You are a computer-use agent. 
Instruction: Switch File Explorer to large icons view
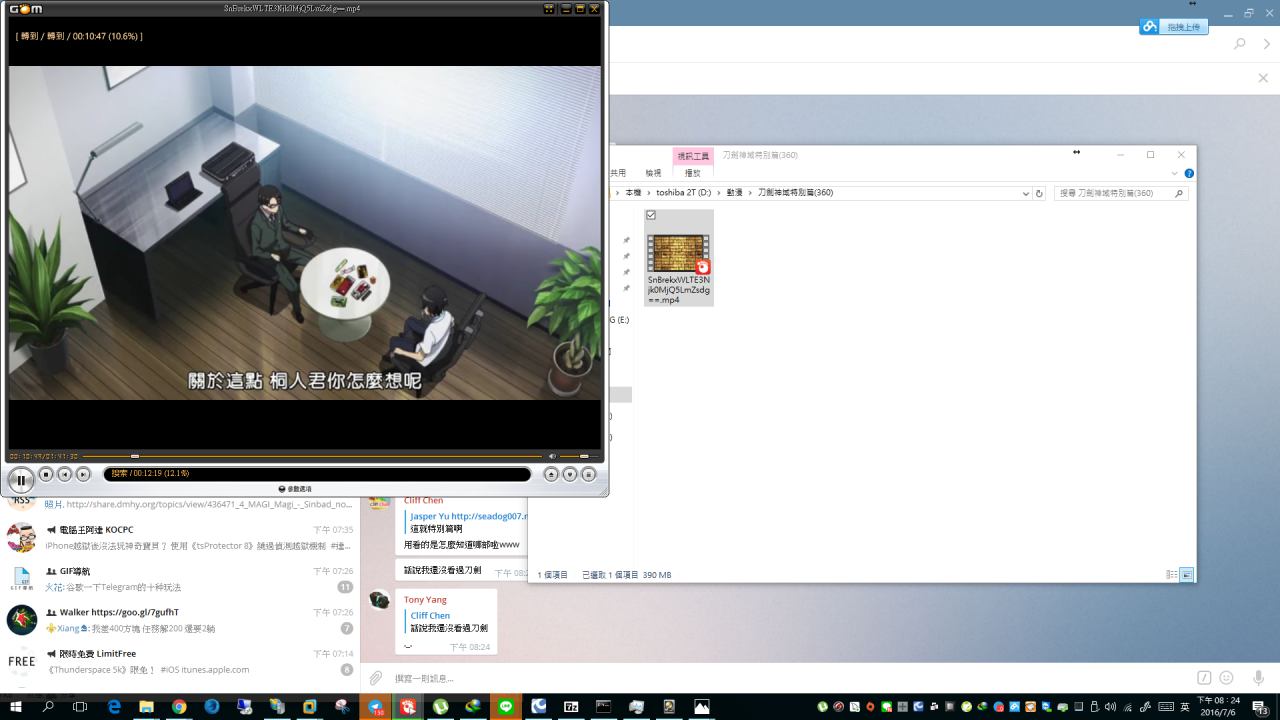click(1187, 575)
